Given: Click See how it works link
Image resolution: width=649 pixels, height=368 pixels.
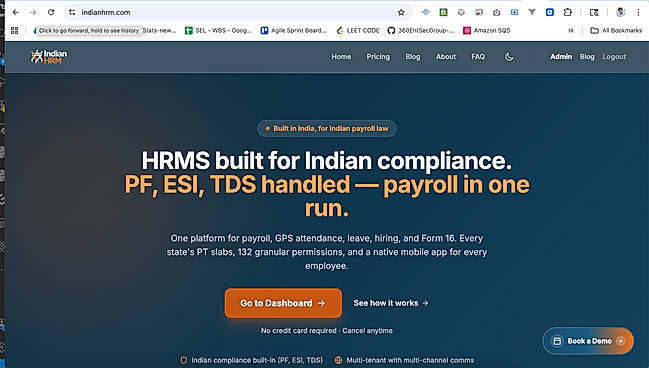Looking at the screenshot, I should click(391, 303).
